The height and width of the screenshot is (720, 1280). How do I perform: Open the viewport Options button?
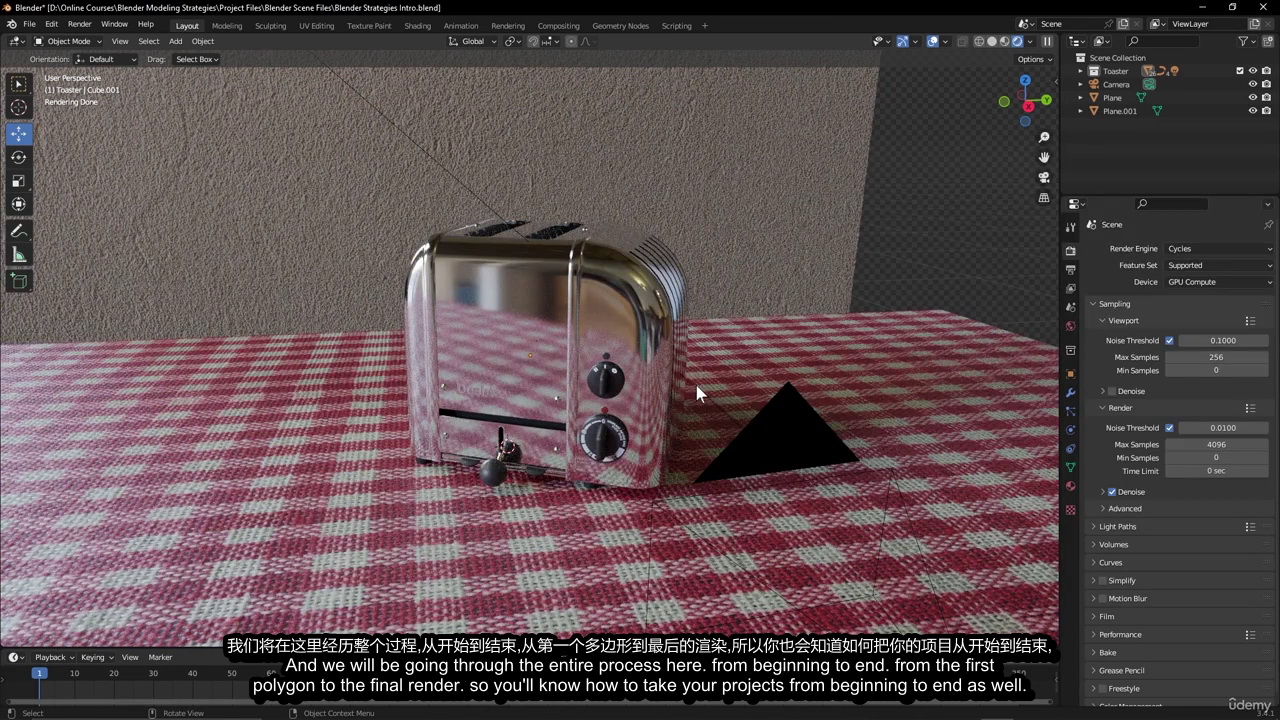point(1034,59)
